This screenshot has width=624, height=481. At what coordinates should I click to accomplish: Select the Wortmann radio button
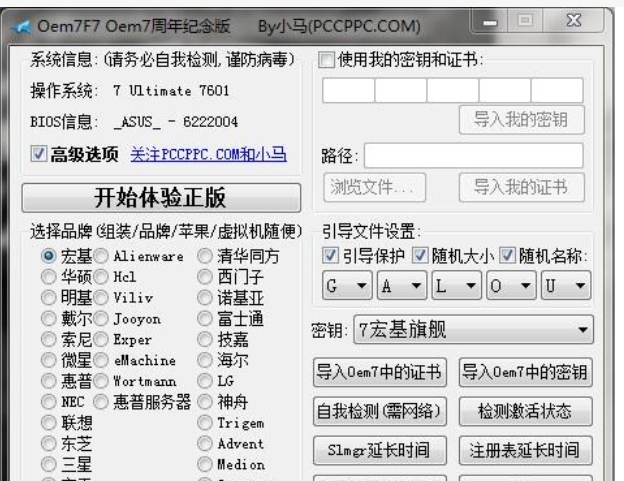click(x=101, y=381)
